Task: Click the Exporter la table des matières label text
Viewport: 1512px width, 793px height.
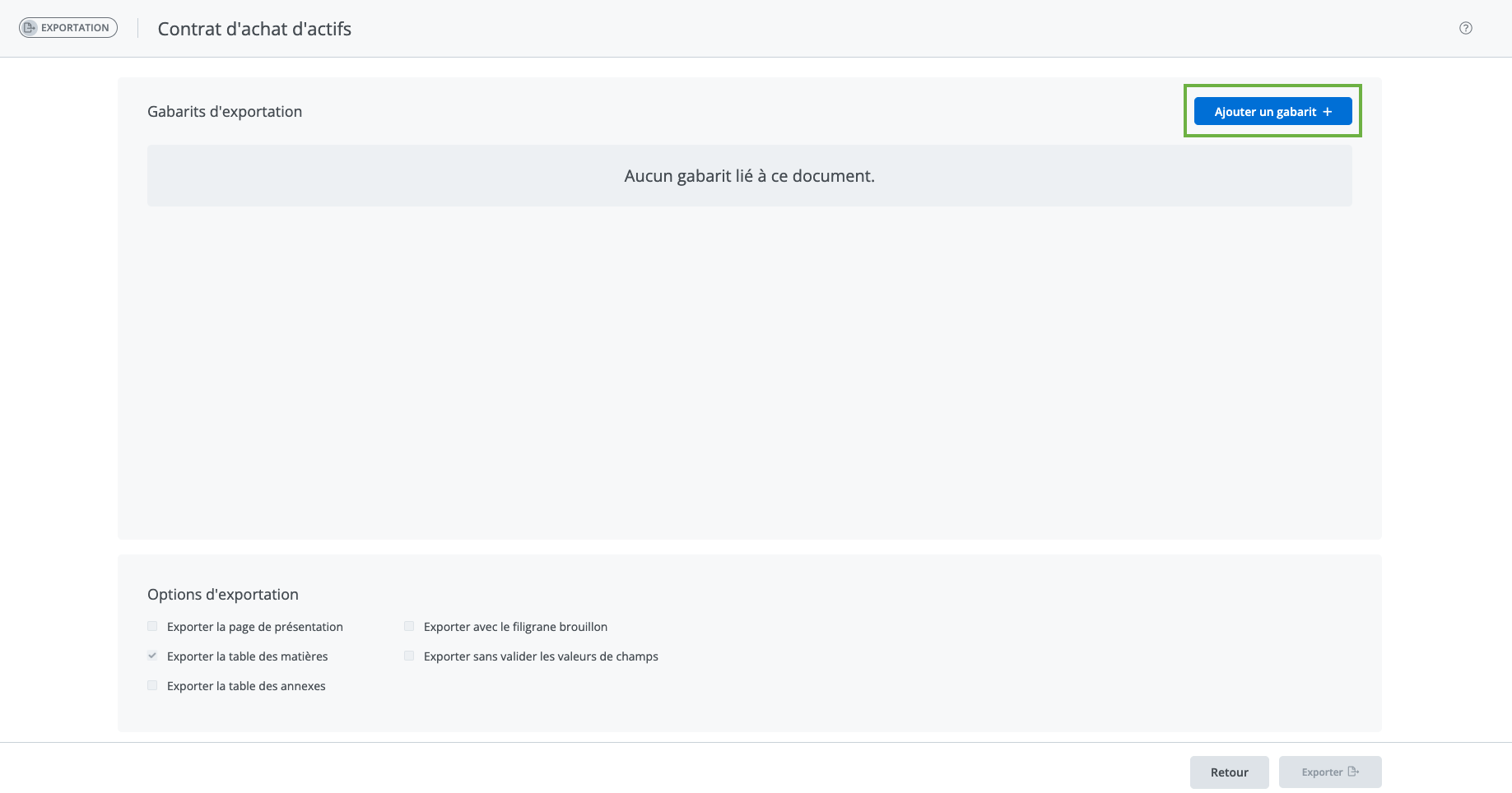Action: 247,656
